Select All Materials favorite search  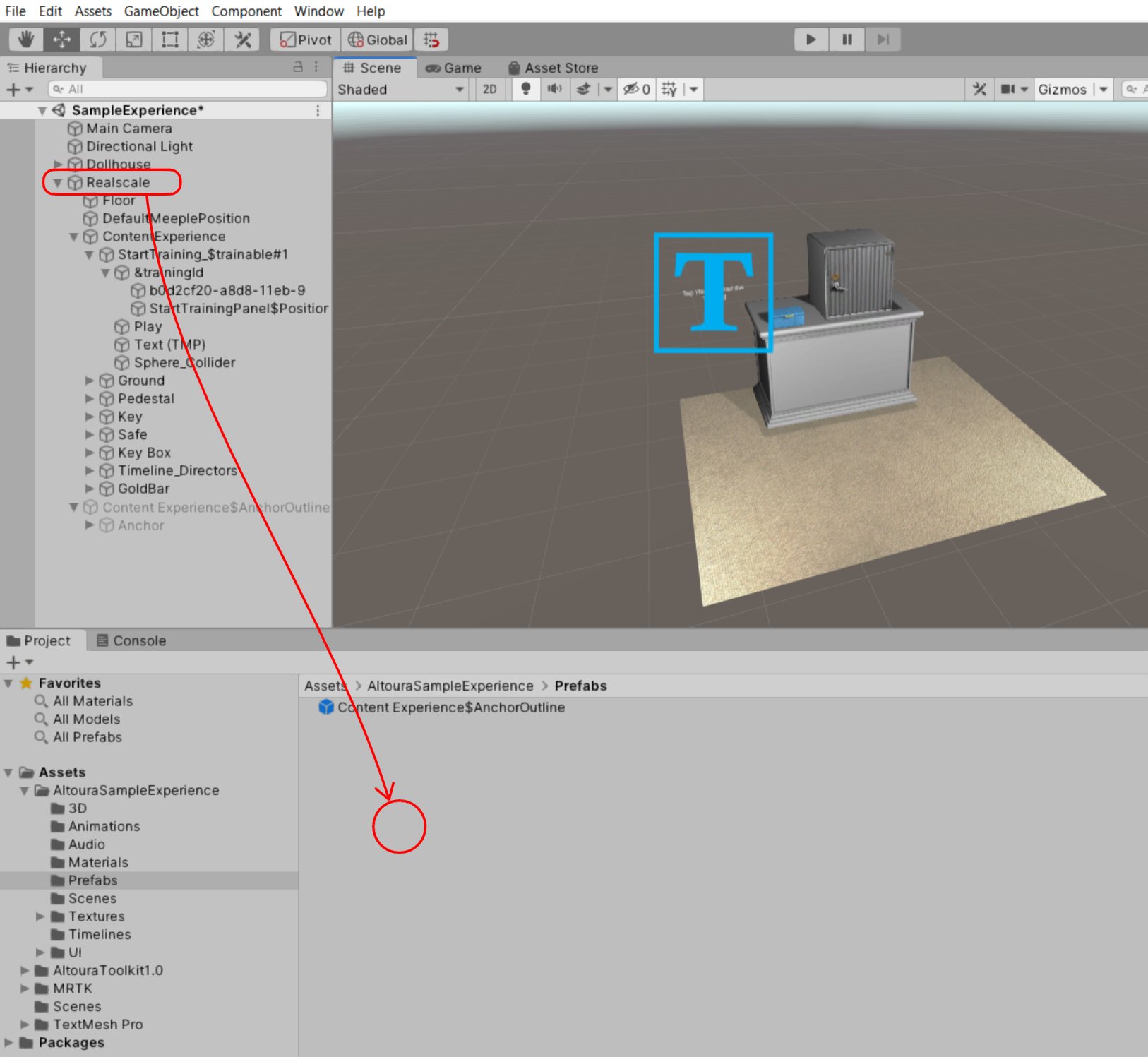[x=92, y=701]
